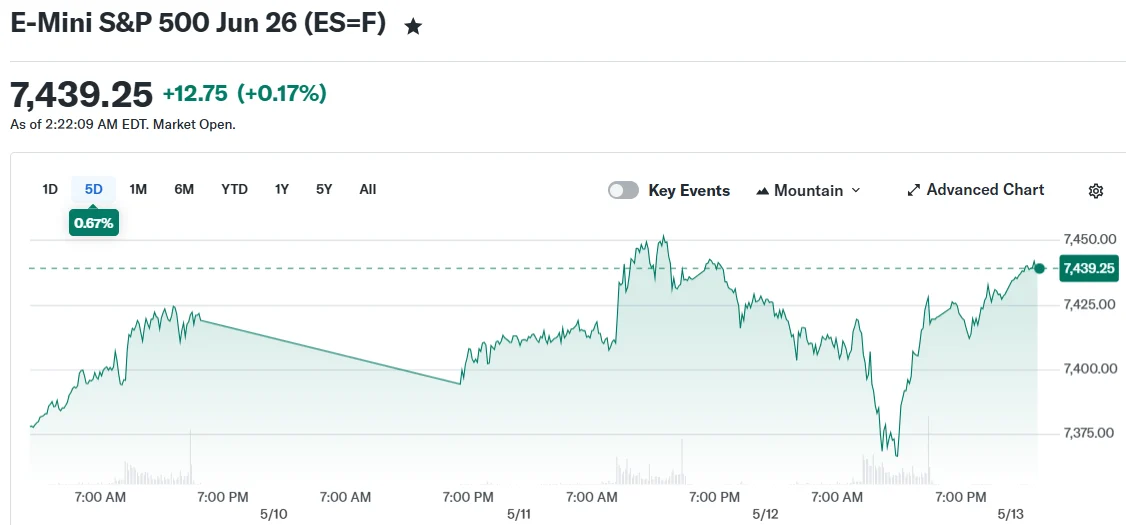This screenshot has width=1126, height=525.
Task: Choose the YTD range
Action: click(234, 190)
